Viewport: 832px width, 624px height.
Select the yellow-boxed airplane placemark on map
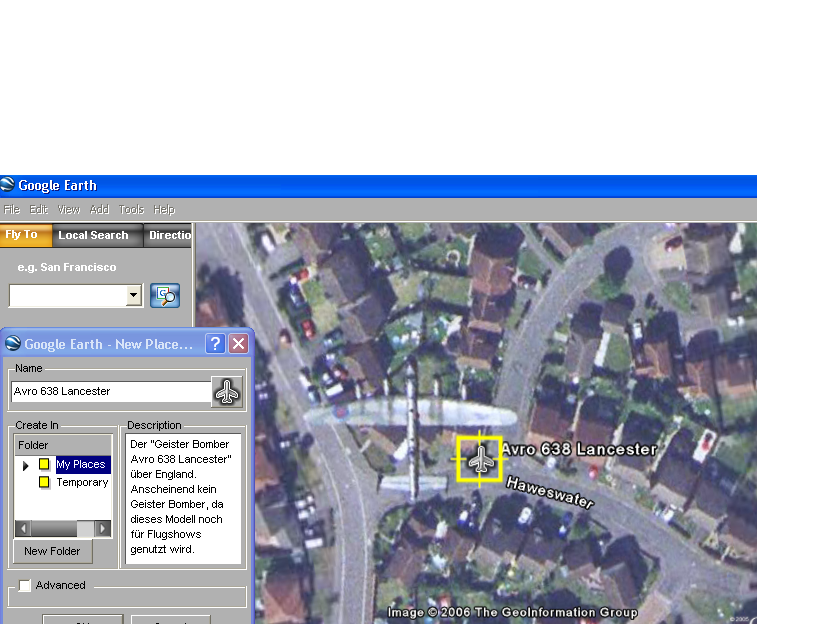(x=480, y=460)
